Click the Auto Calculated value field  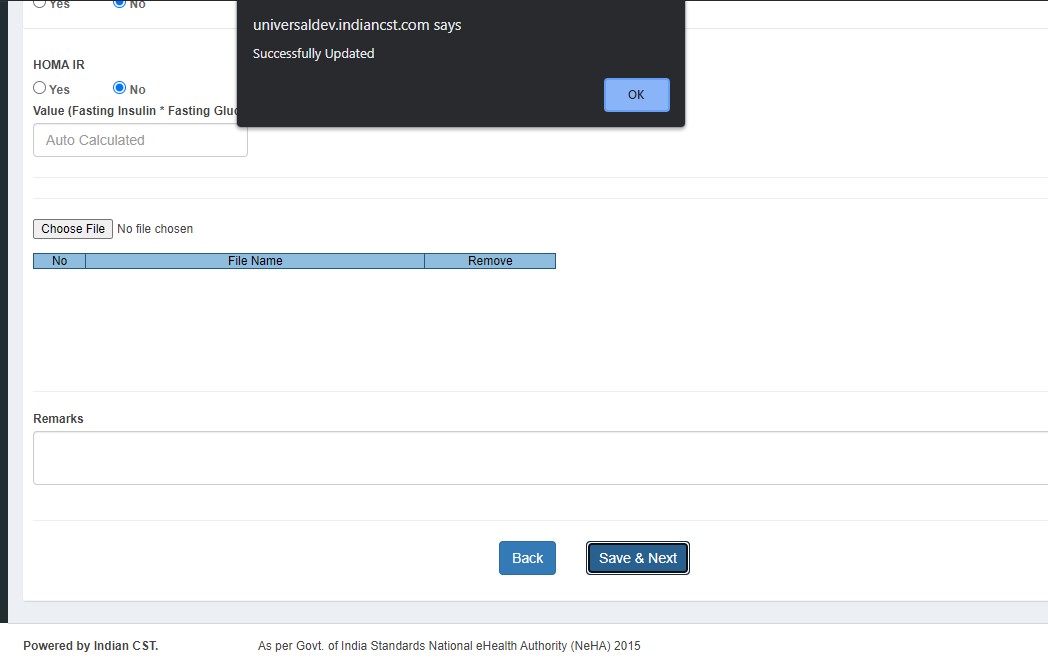pos(140,140)
